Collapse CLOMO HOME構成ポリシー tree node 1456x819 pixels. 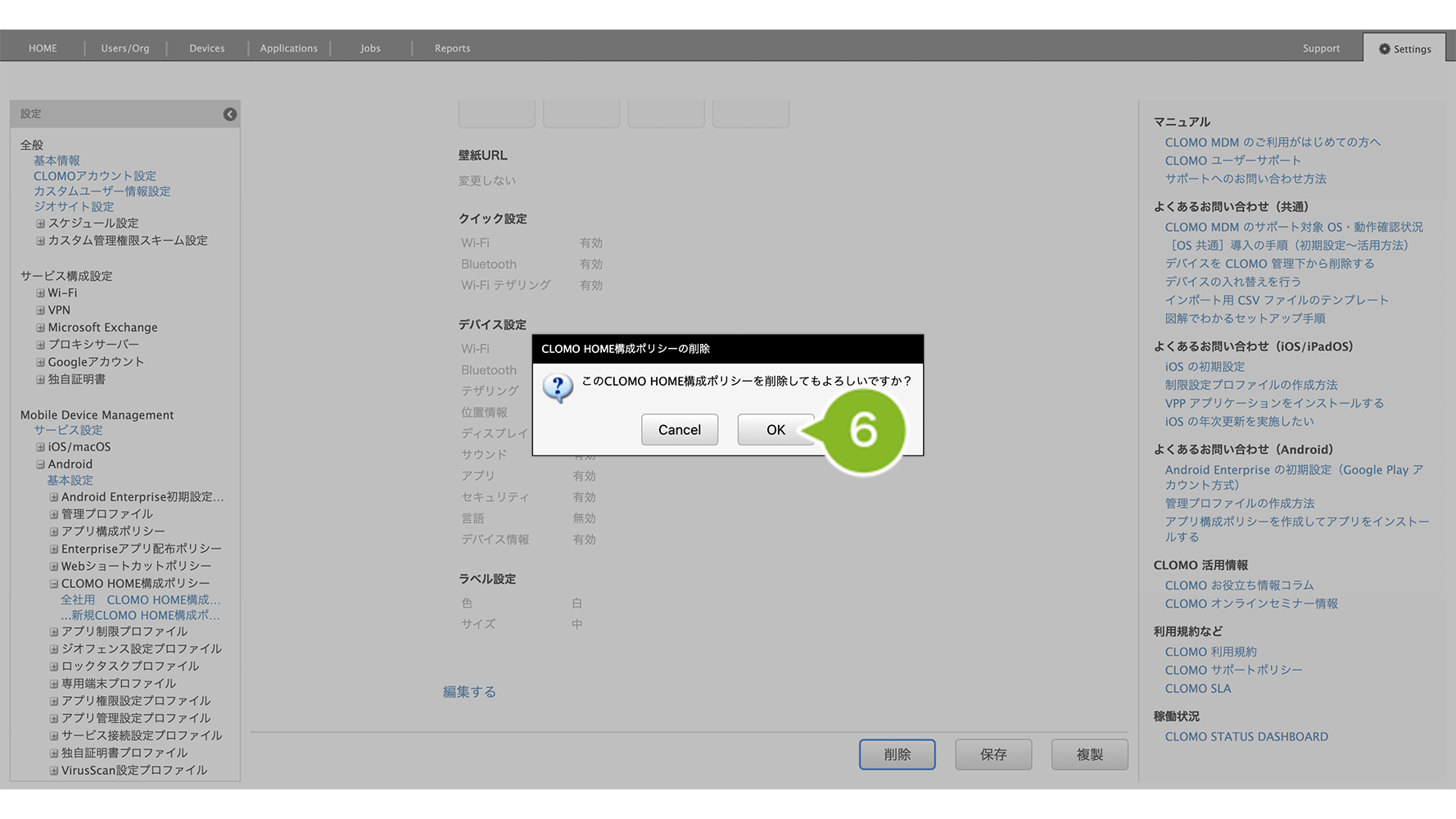54,584
